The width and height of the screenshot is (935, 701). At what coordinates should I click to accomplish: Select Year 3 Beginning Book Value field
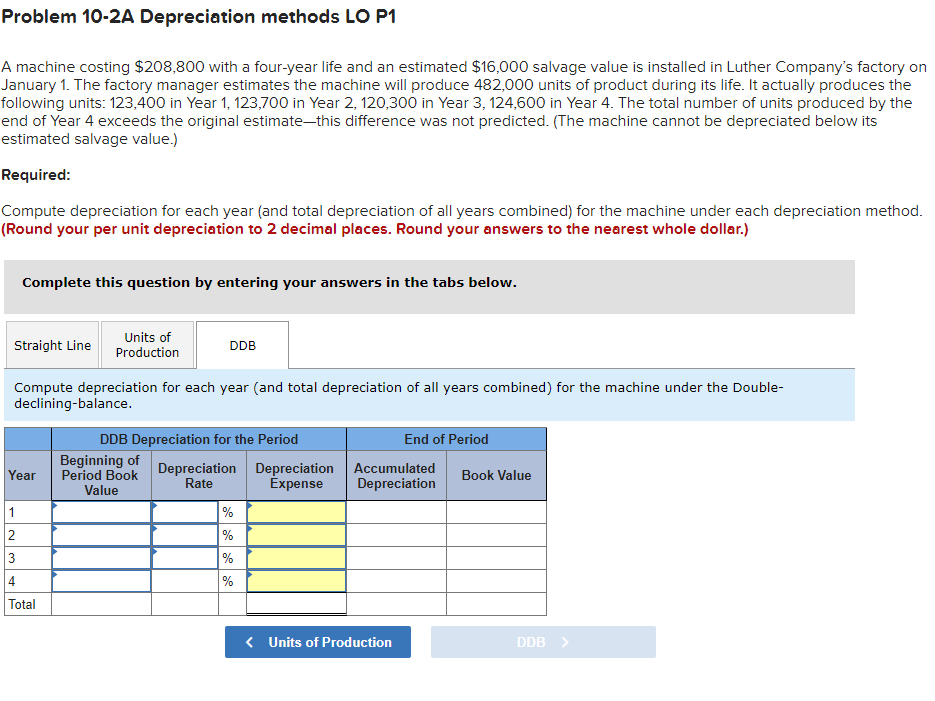[x=101, y=558]
